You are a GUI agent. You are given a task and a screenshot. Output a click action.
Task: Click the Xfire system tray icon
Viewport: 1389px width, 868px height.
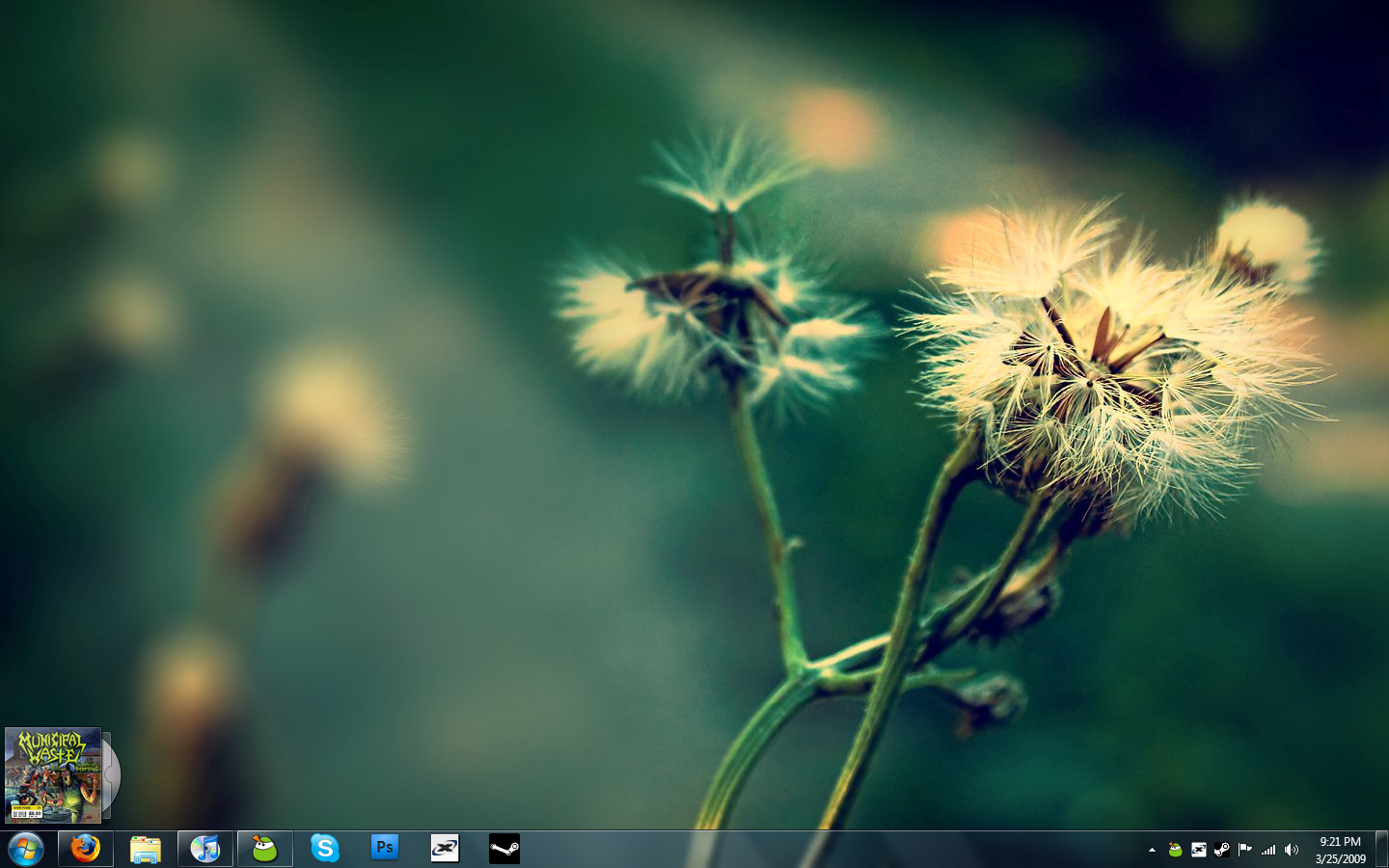(1199, 850)
